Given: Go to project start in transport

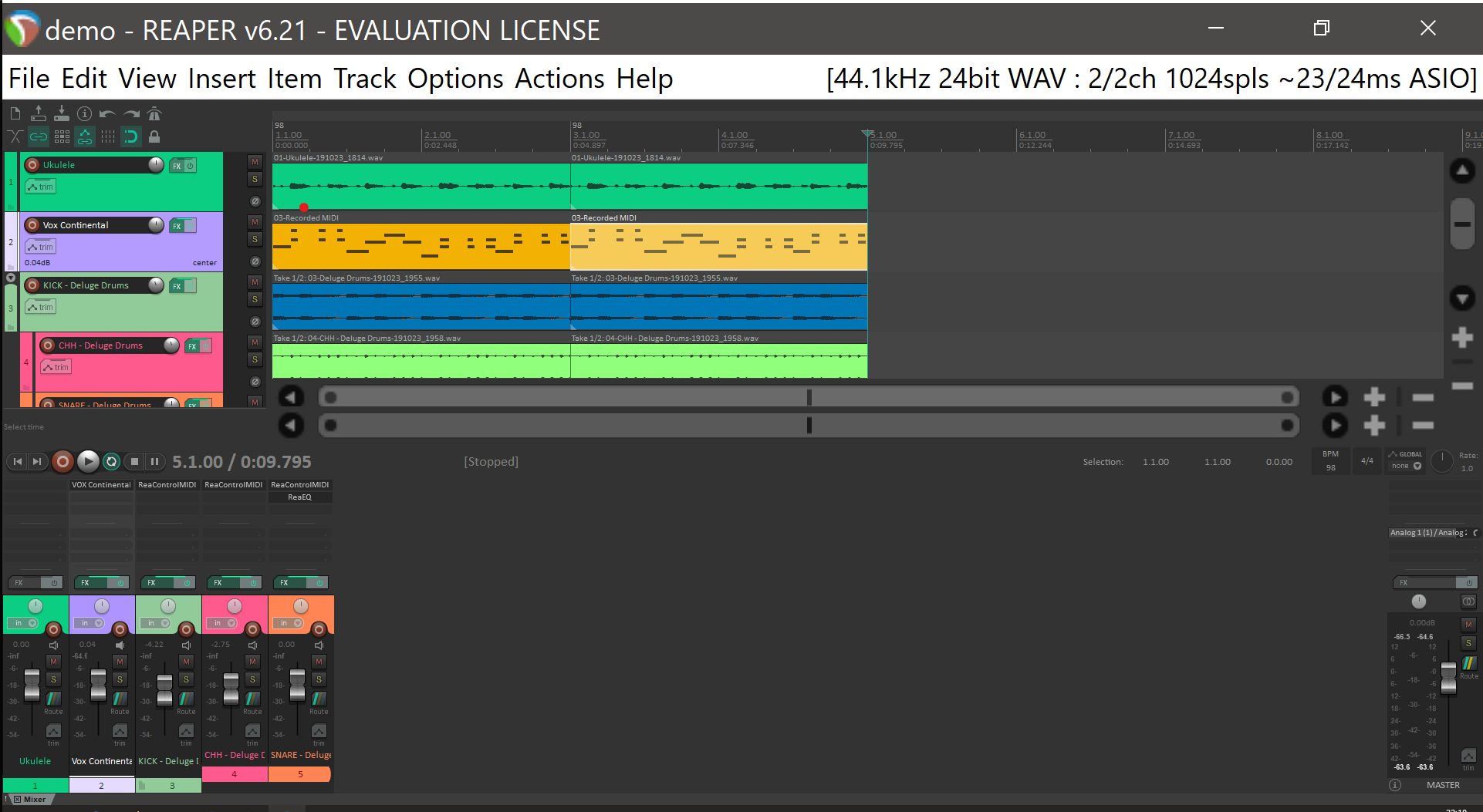Looking at the screenshot, I should point(18,462).
